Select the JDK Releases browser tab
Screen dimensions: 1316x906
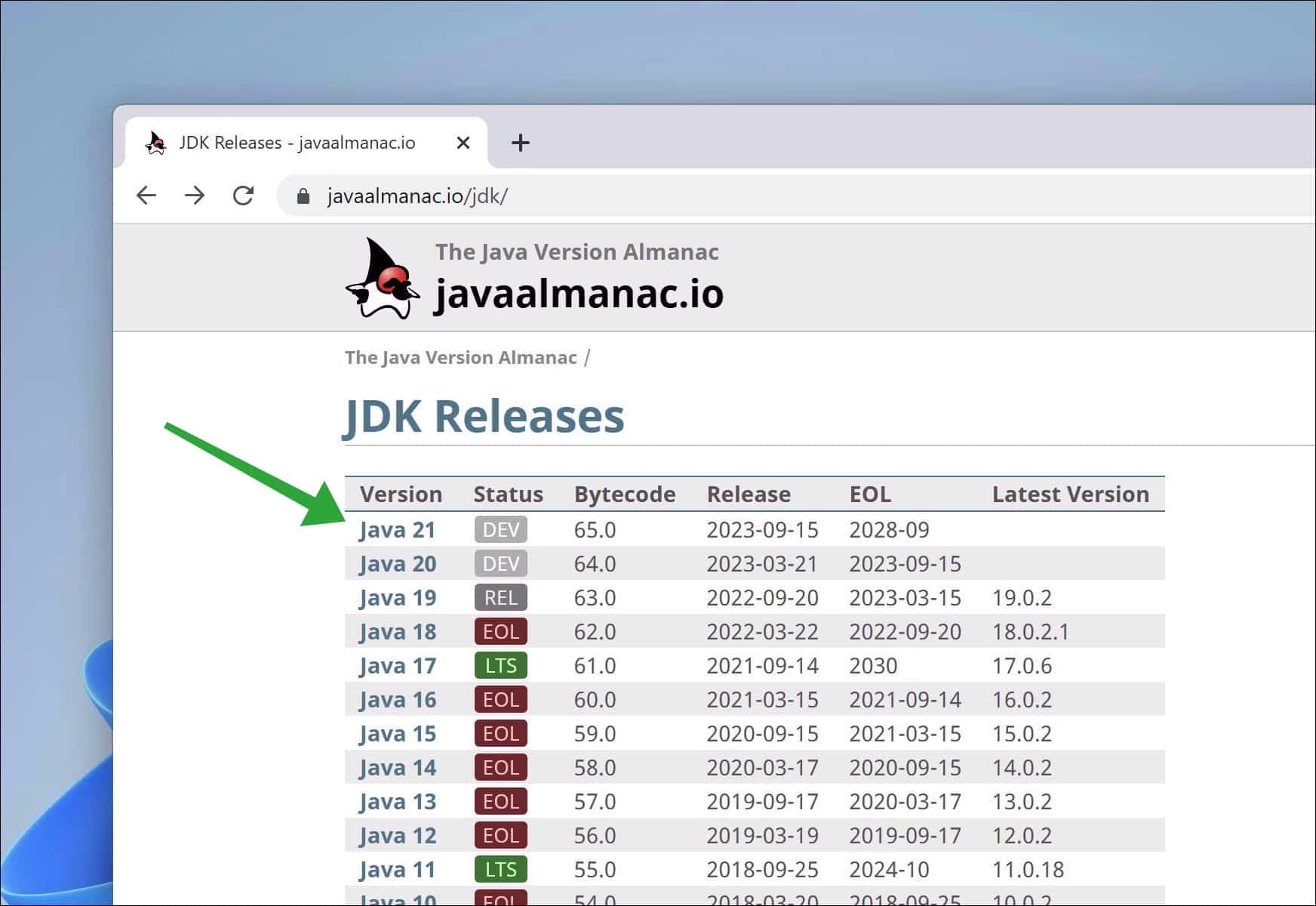click(297, 143)
